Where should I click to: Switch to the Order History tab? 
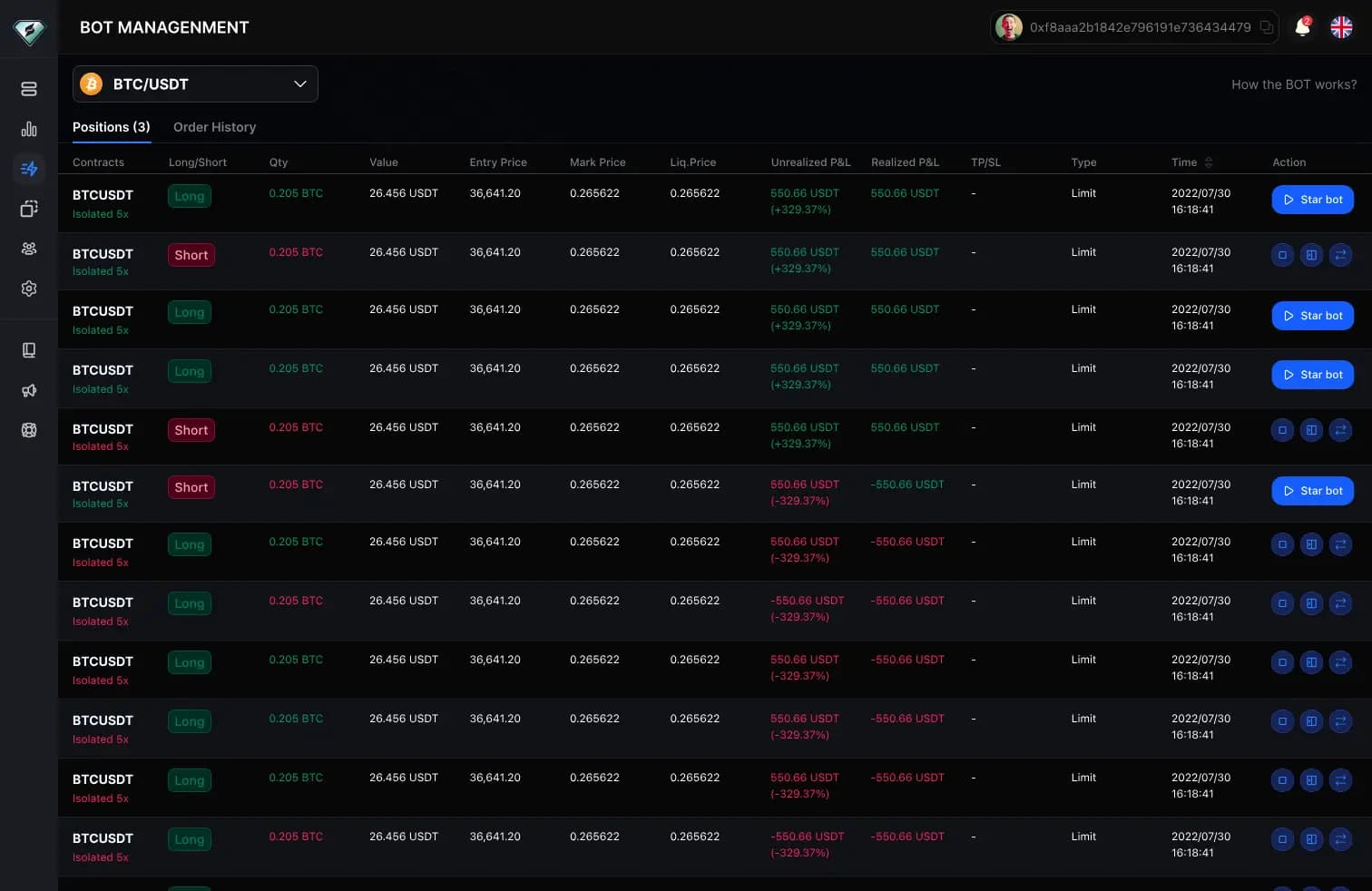tap(214, 127)
